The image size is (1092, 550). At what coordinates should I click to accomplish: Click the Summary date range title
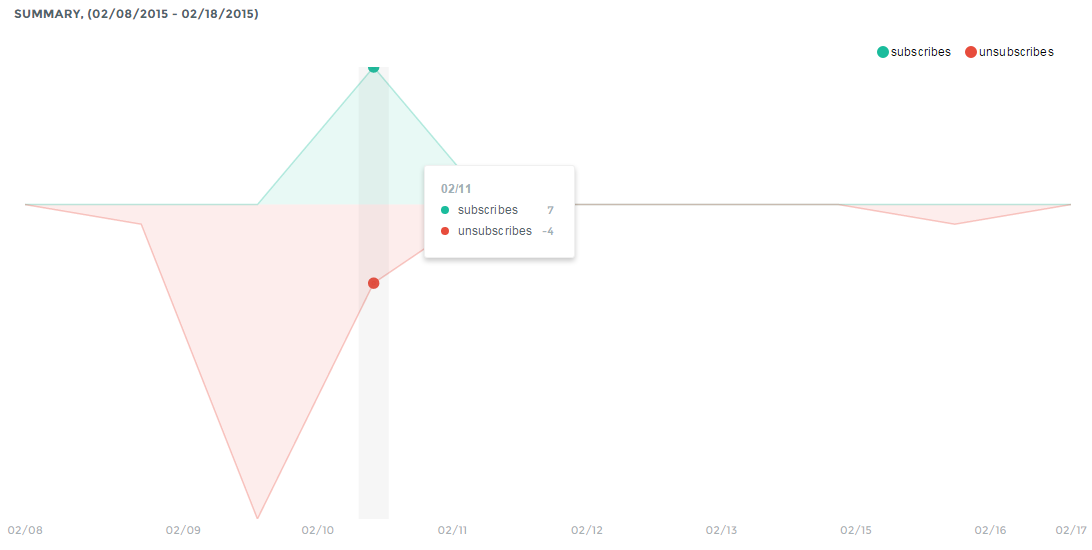(x=136, y=14)
